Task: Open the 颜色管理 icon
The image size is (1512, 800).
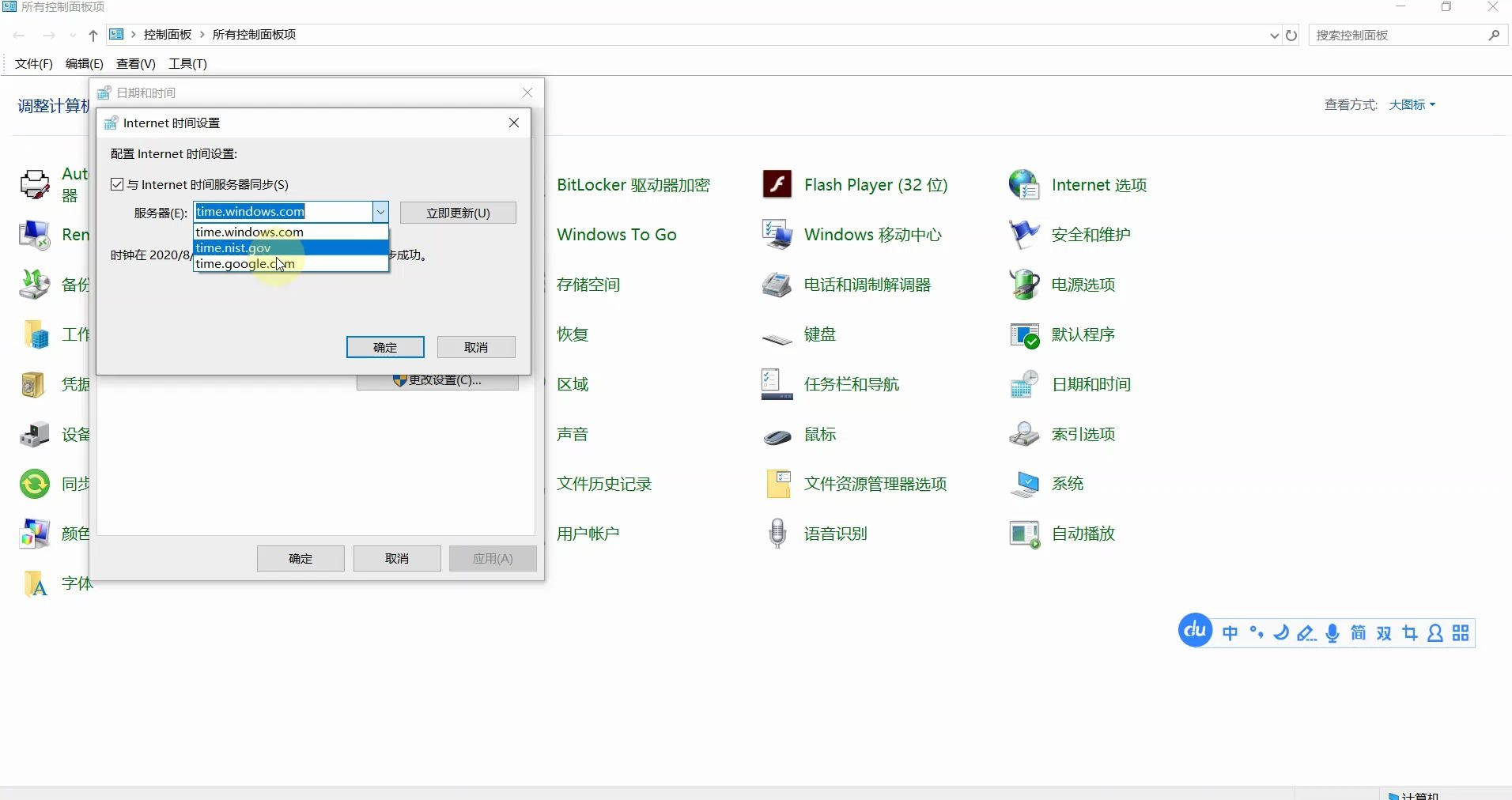Action: click(35, 534)
